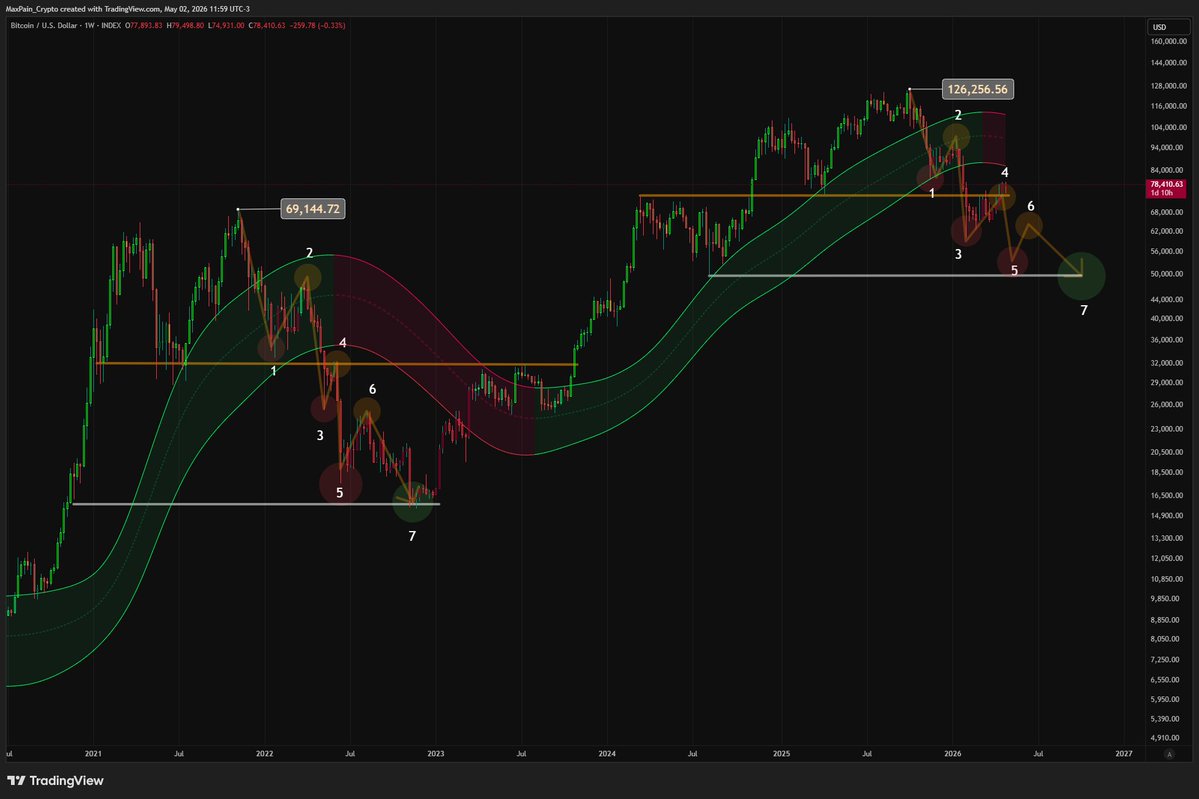Click the MaxPain_Crypto created with TradingView.com caption
This screenshot has height=799, width=1199.
pyautogui.click(x=128, y=9)
